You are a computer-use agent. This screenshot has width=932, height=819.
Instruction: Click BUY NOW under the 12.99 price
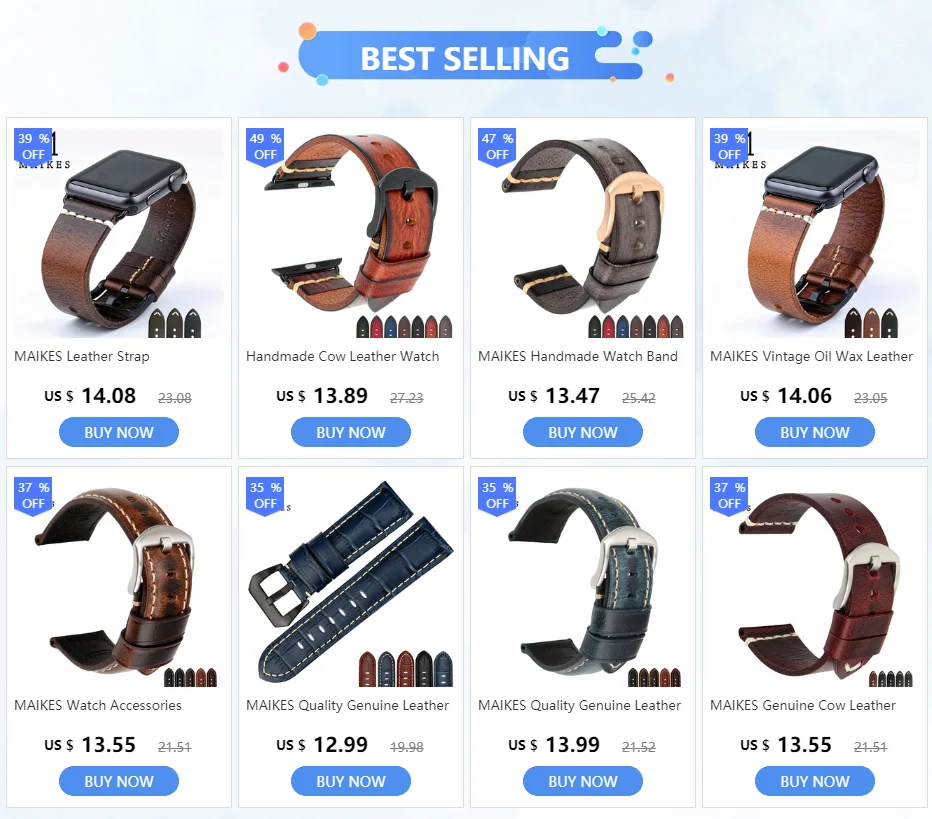[x=351, y=781]
